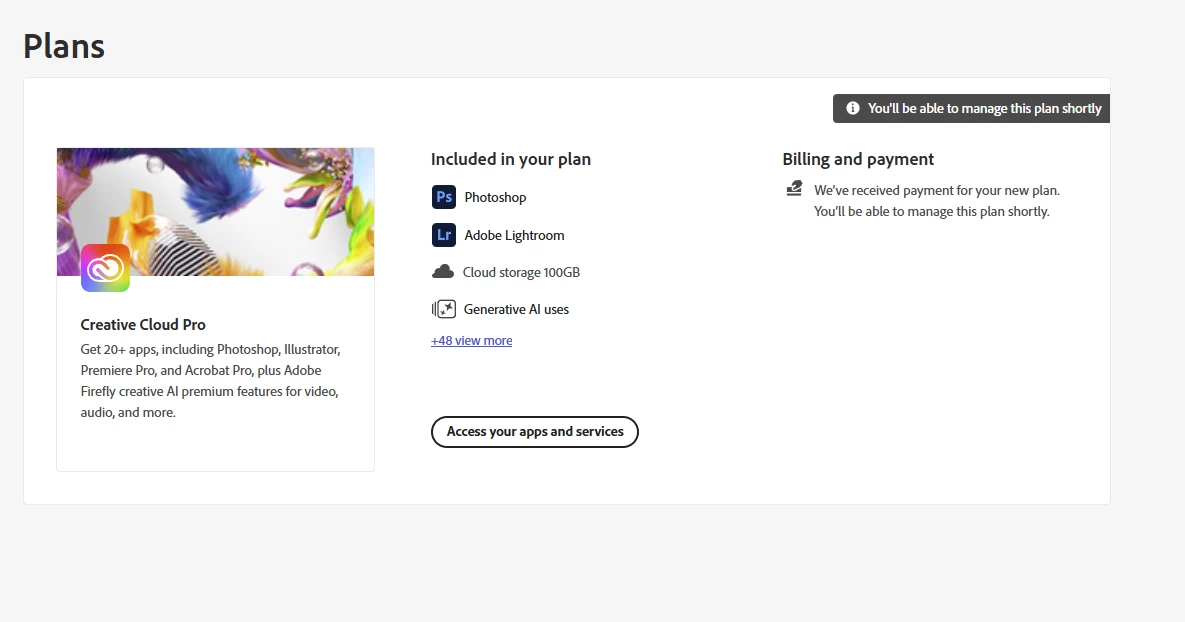Click the billing payment hand icon
The width and height of the screenshot is (1185, 622).
pos(794,189)
